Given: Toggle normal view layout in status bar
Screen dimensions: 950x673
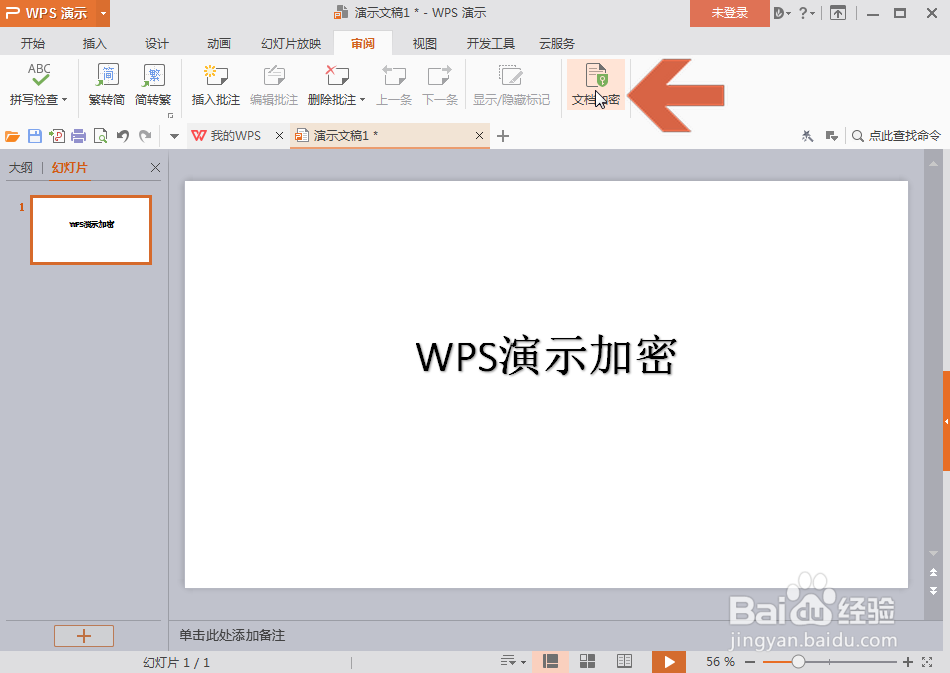Looking at the screenshot, I should pos(551,661).
